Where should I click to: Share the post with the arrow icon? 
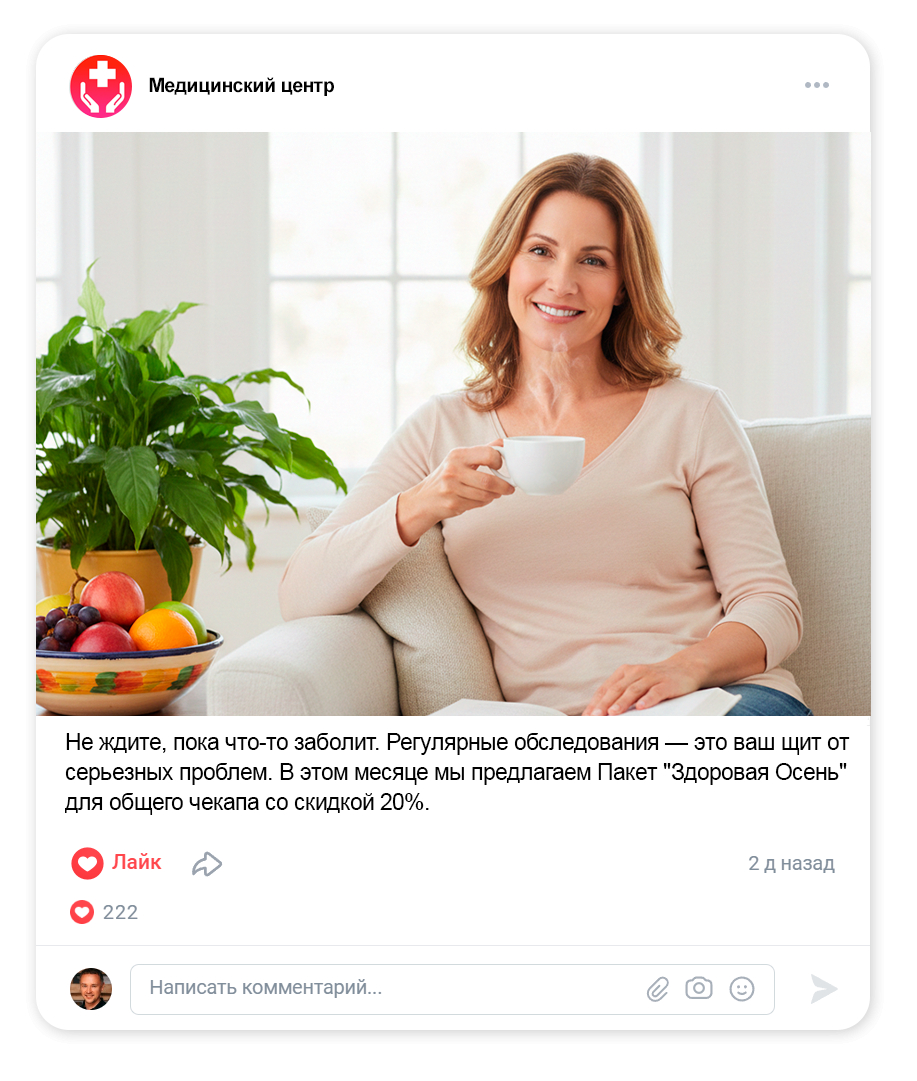pyautogui.click(x=207, y=864)
